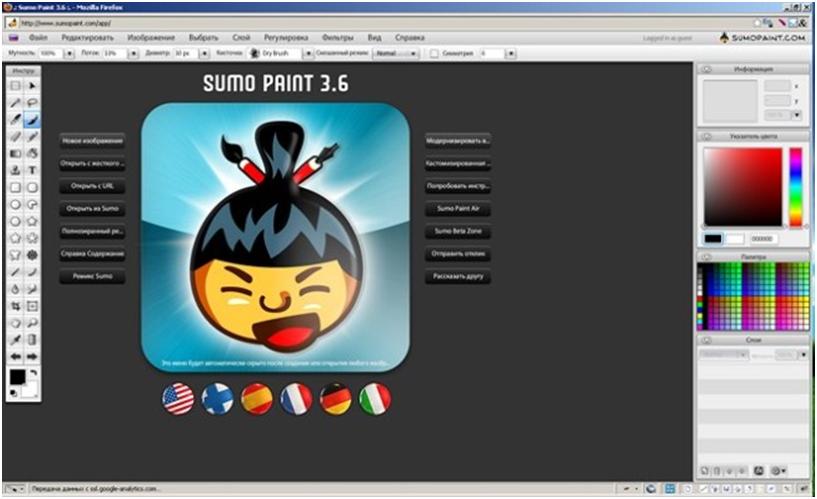Select the Curve tool
The height and width of the screenshot is (499, 817).
[32, 272]
